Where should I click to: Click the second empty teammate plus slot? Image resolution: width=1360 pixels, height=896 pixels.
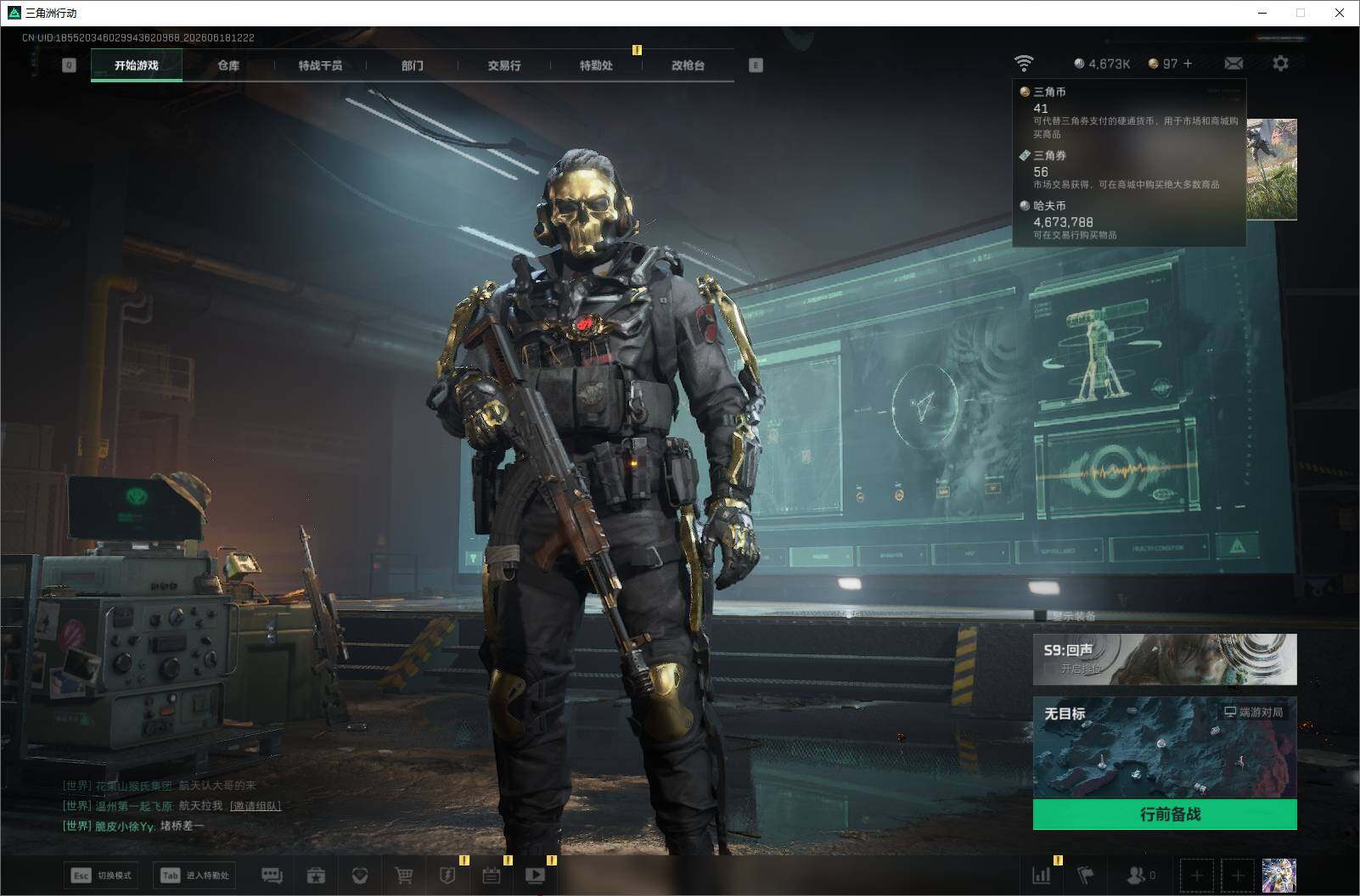[x=1238, y=875]
